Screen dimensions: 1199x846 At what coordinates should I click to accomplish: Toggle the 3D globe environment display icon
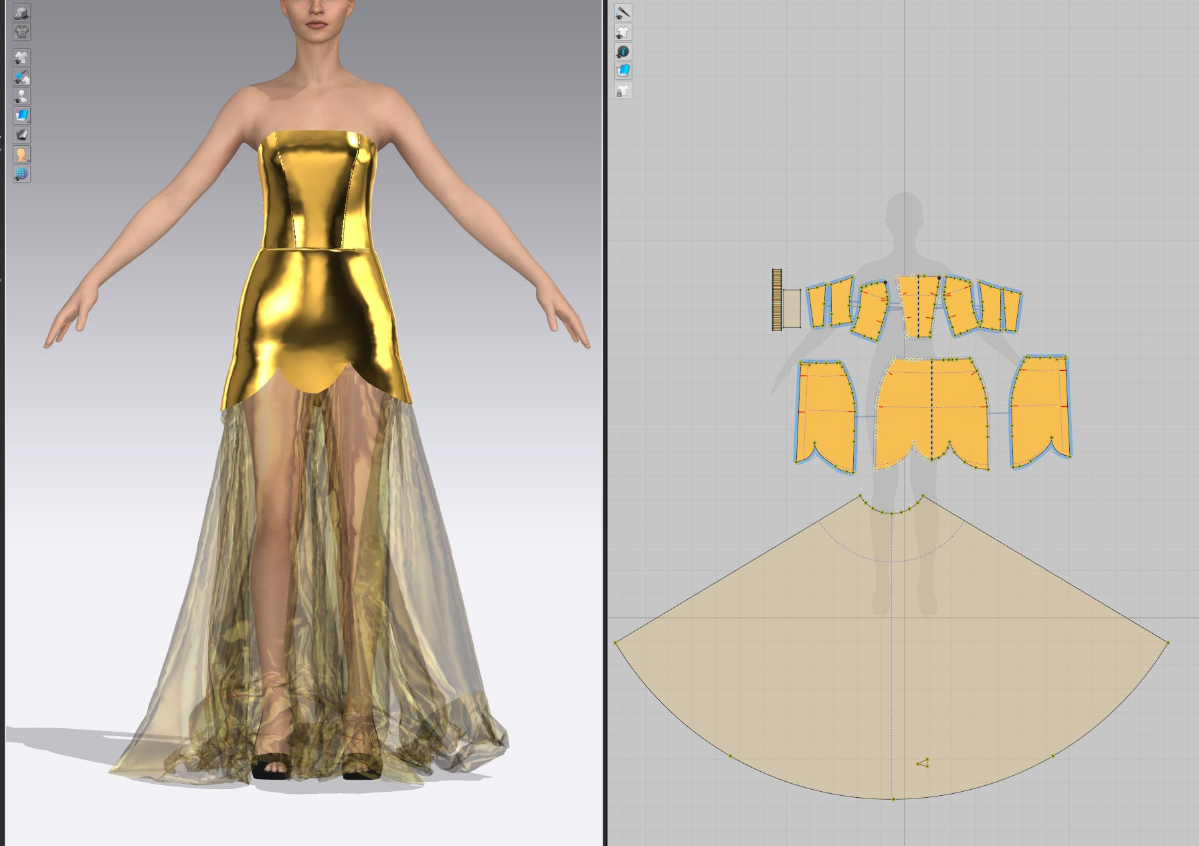click(21, 174)
